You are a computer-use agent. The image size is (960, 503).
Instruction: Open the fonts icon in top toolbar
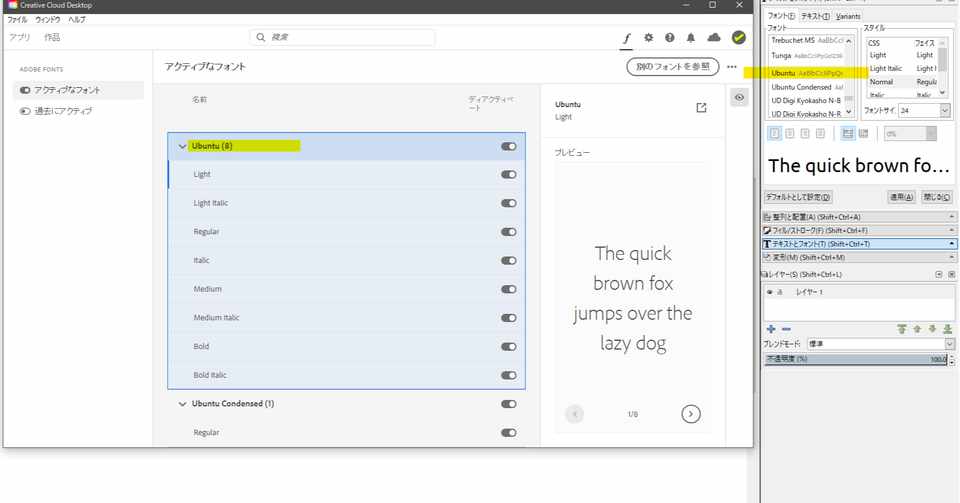point(627,38)
